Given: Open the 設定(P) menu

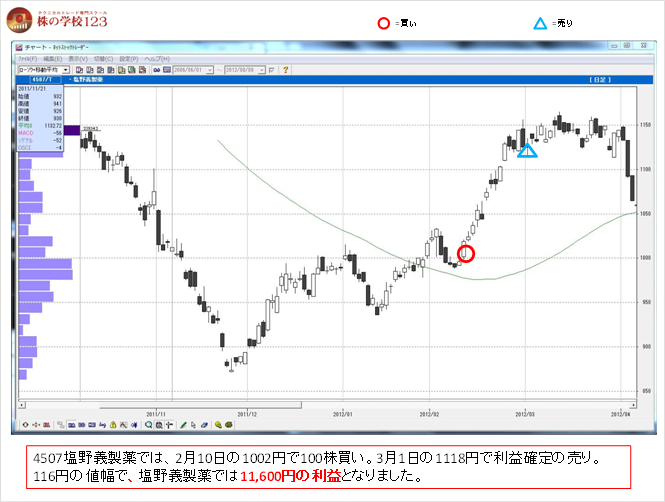Looking at the screenshot, I should tap(130, 59).
